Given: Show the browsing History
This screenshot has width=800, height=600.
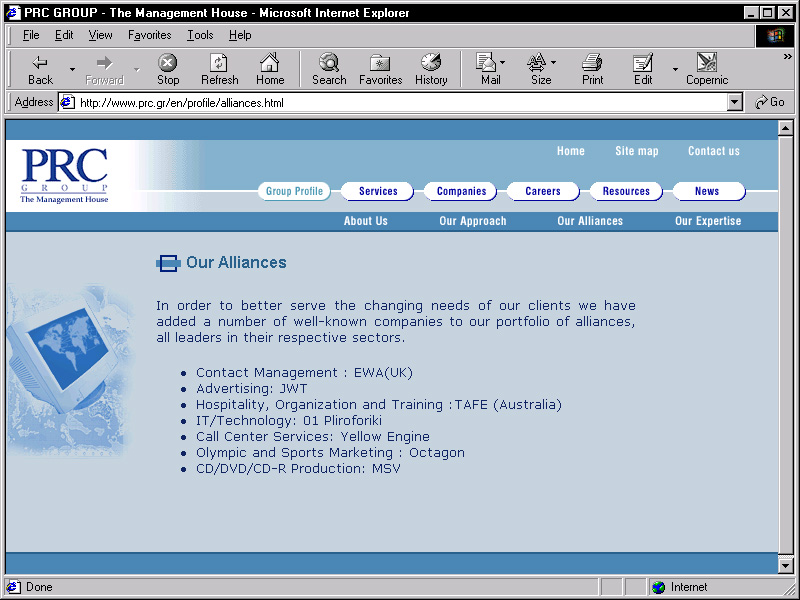Looking at the screenshot, I should (431, 69).
